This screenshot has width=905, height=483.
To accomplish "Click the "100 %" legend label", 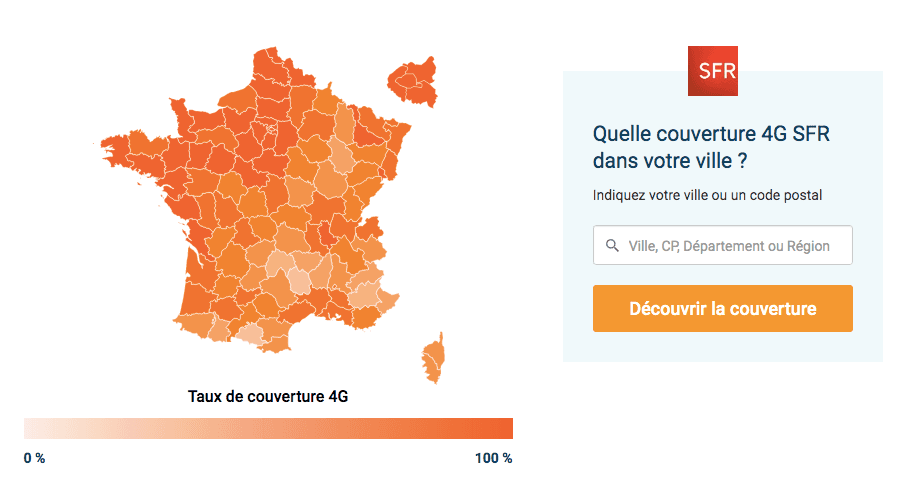I will pos(493,458).
